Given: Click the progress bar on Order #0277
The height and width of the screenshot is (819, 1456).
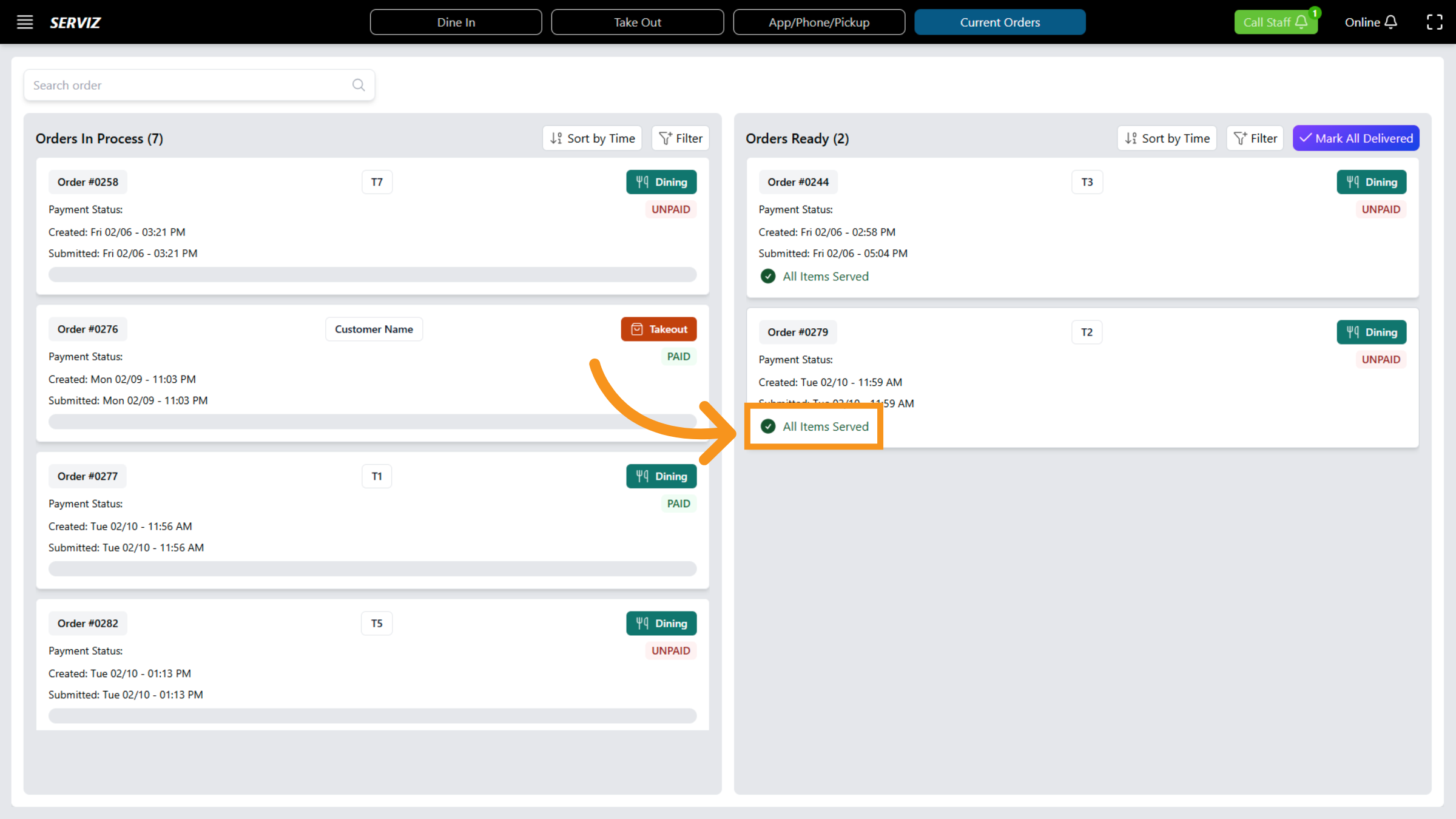Looking at the screenshot, I should point(372,569).
